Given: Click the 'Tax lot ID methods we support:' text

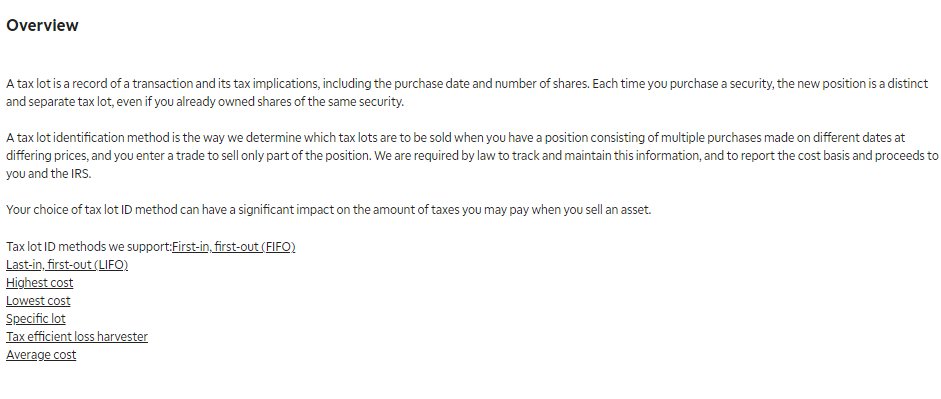Looking at the screenshot, I should (x=89, y=247).
